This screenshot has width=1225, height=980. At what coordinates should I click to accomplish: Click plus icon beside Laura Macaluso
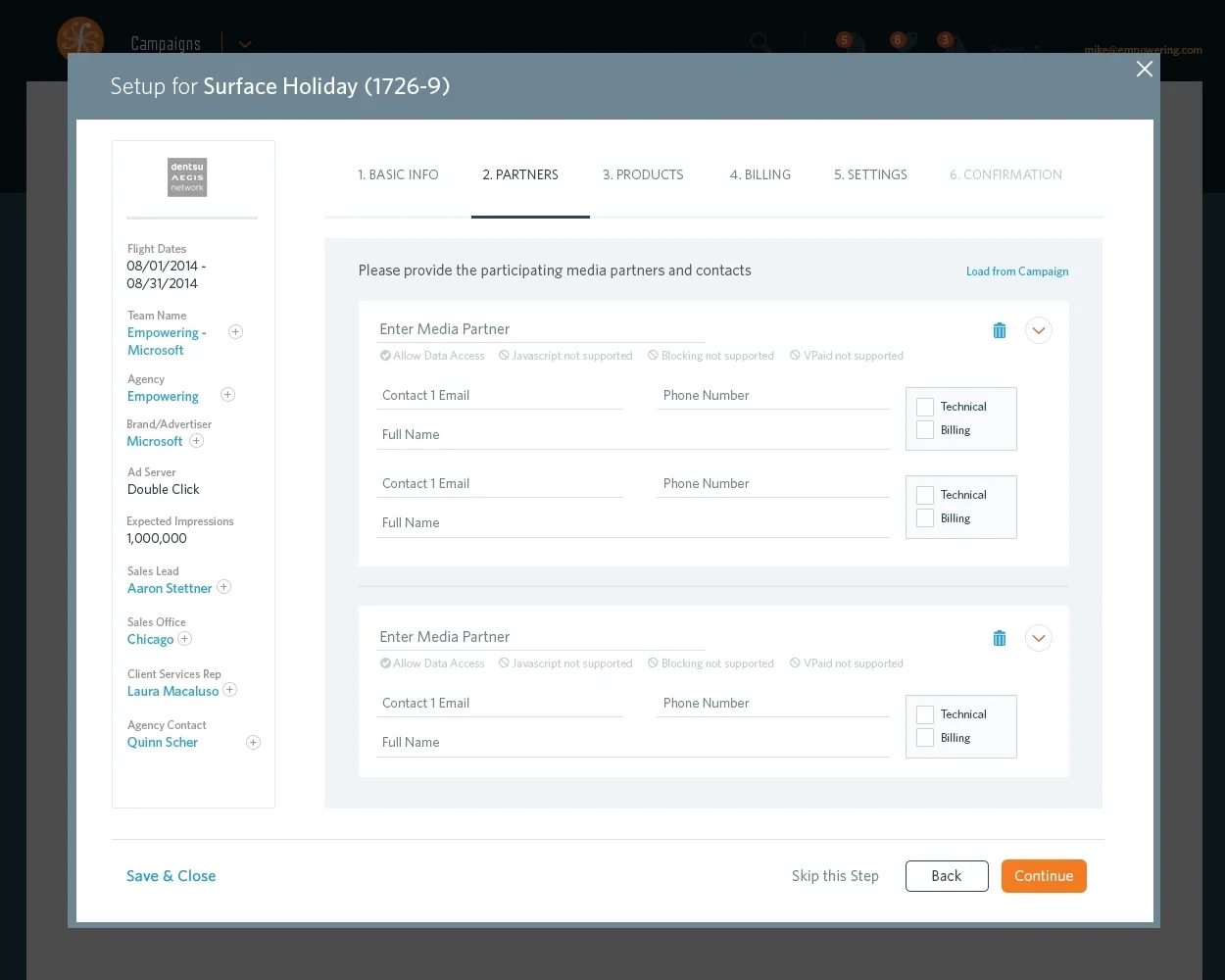(x=229, y=690)
